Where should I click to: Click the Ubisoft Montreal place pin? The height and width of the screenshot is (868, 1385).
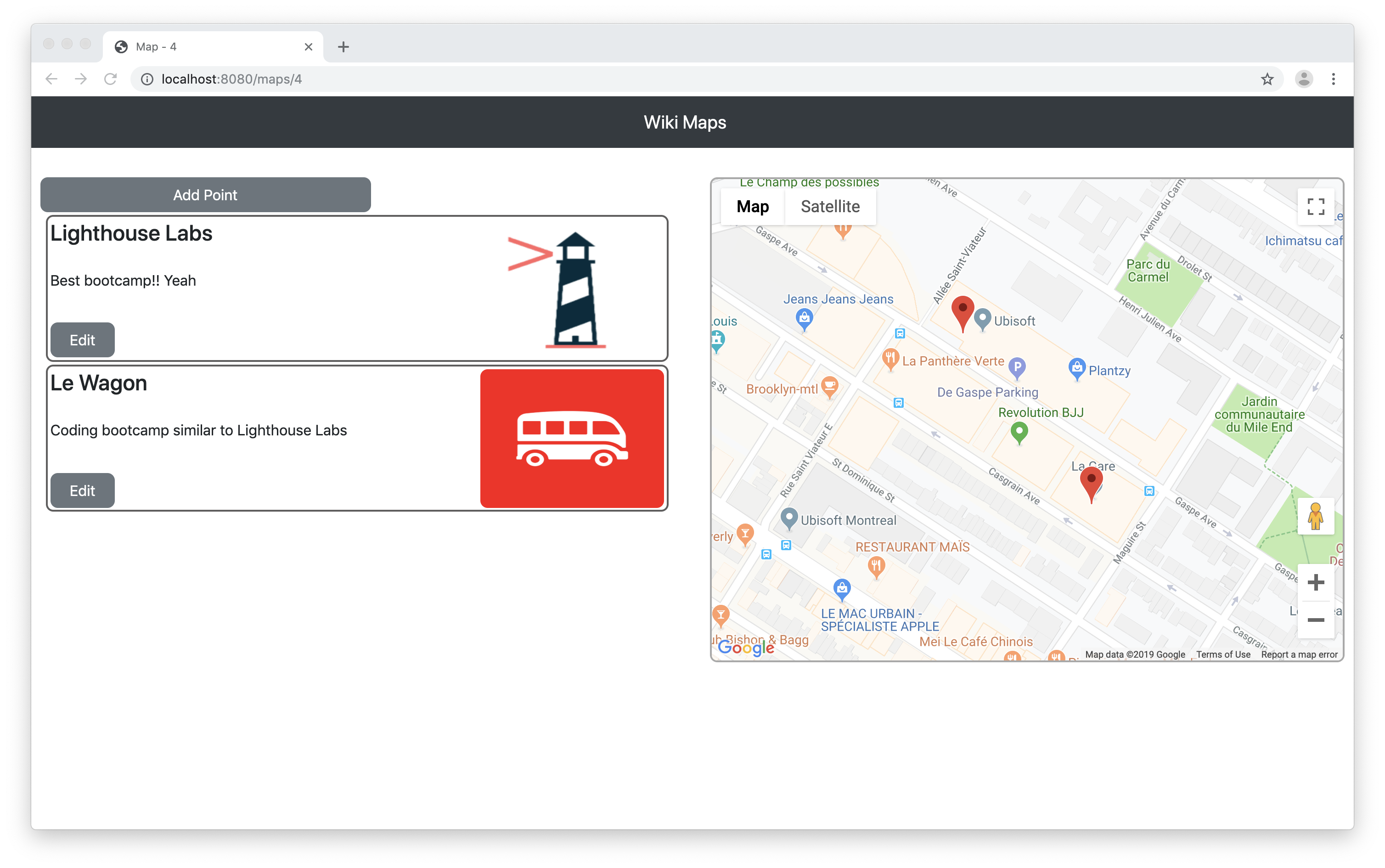click(789, 519)
